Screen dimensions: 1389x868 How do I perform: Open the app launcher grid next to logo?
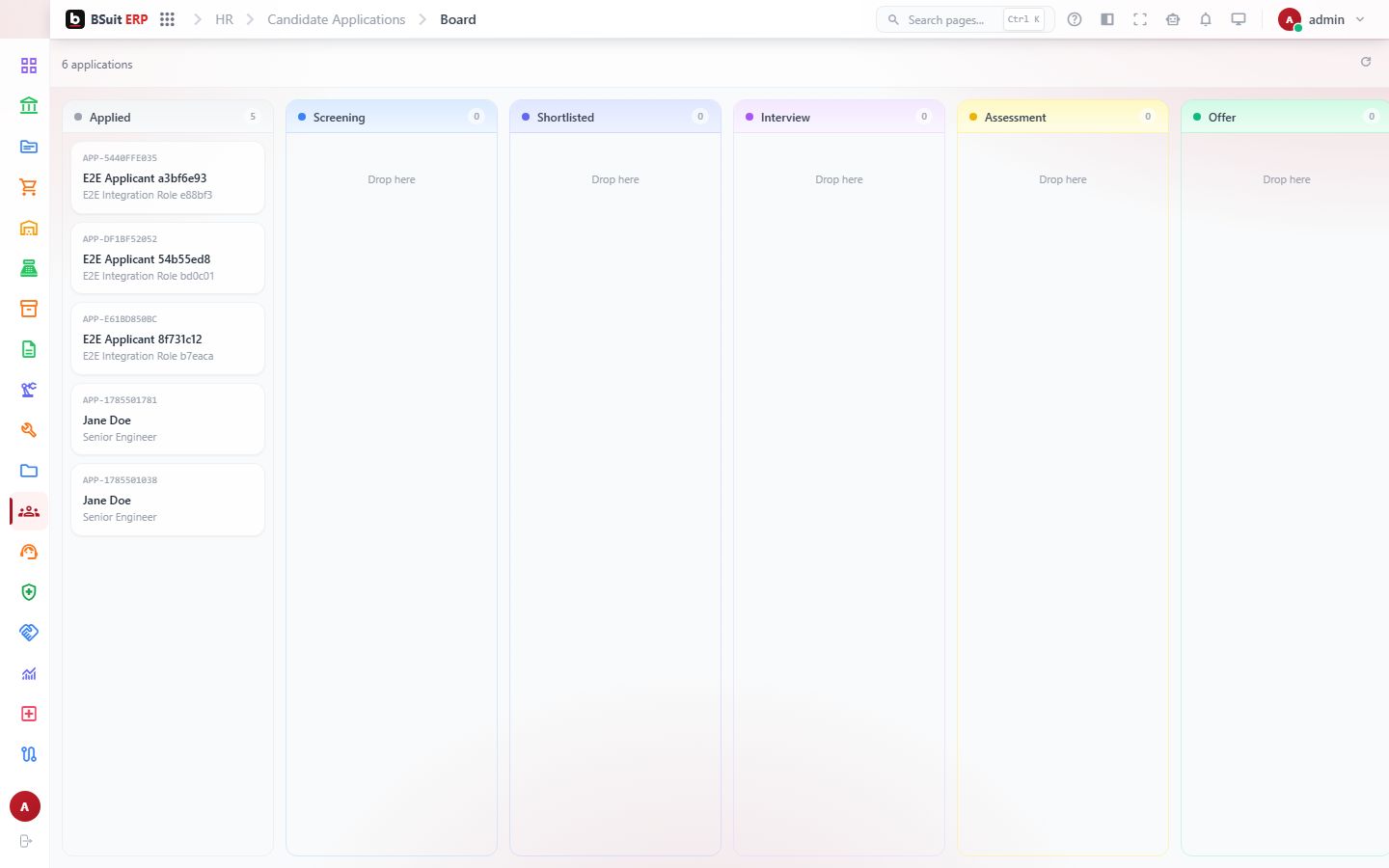click(167, 19)
